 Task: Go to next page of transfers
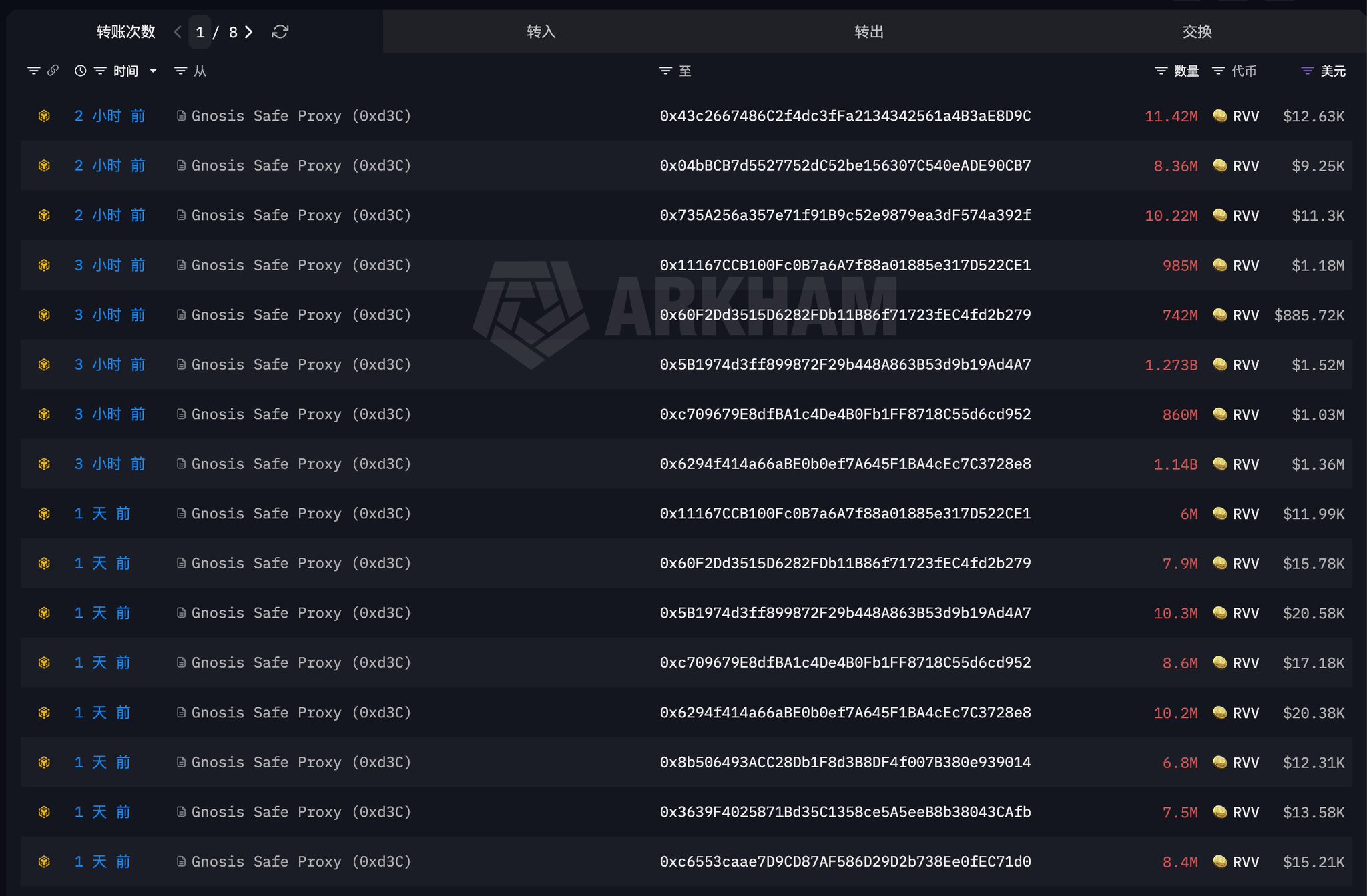tap(249, 32)
